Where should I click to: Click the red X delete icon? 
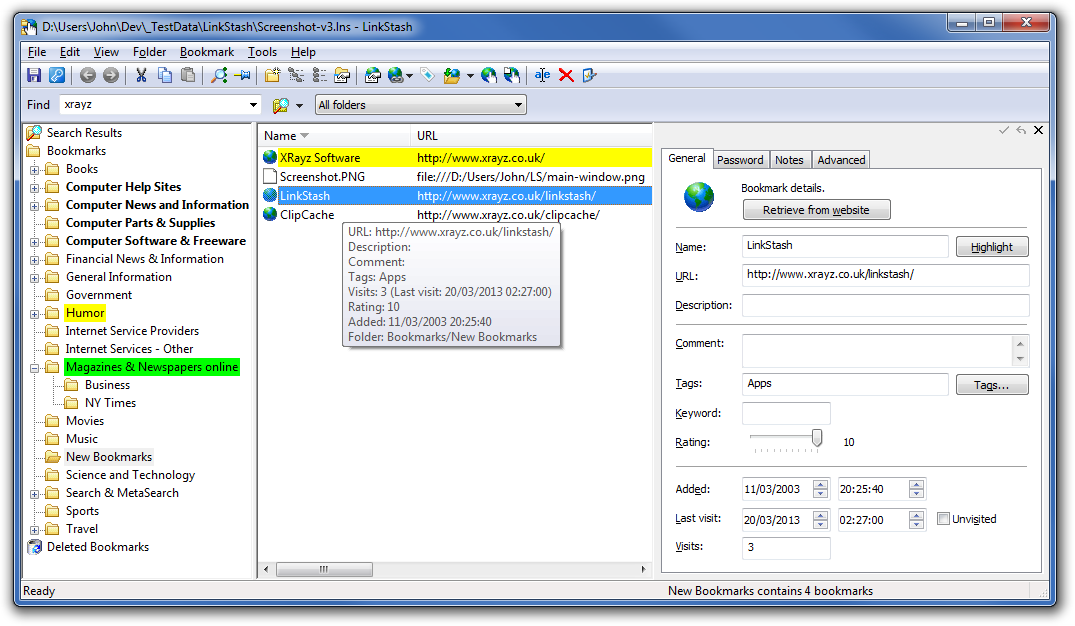[x=566, y=75]
